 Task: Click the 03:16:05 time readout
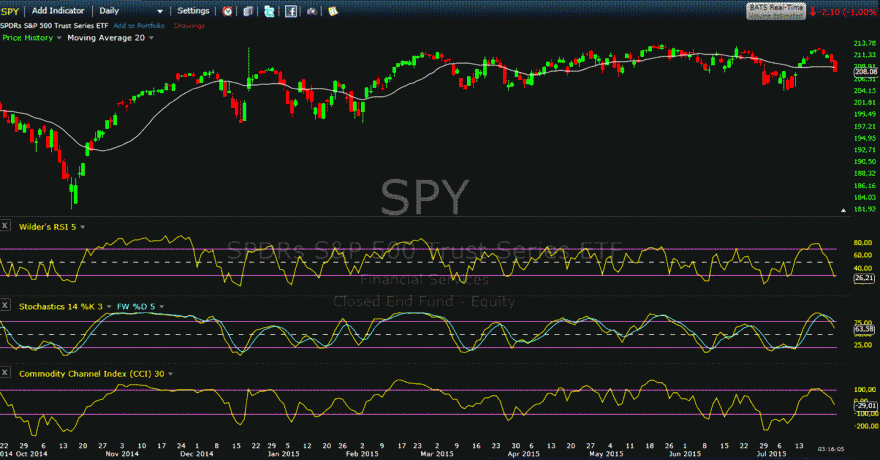831,449
